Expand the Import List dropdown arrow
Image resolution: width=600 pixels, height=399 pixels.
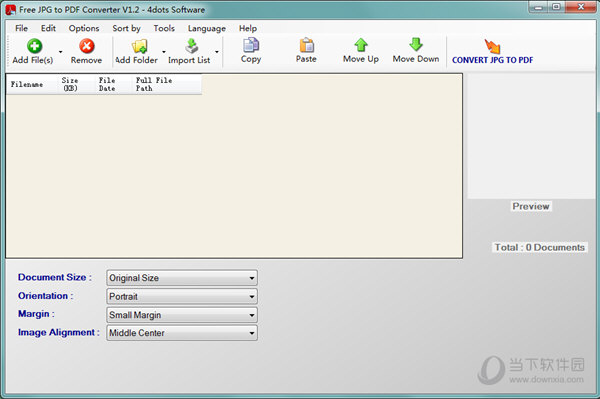(217, 52)
